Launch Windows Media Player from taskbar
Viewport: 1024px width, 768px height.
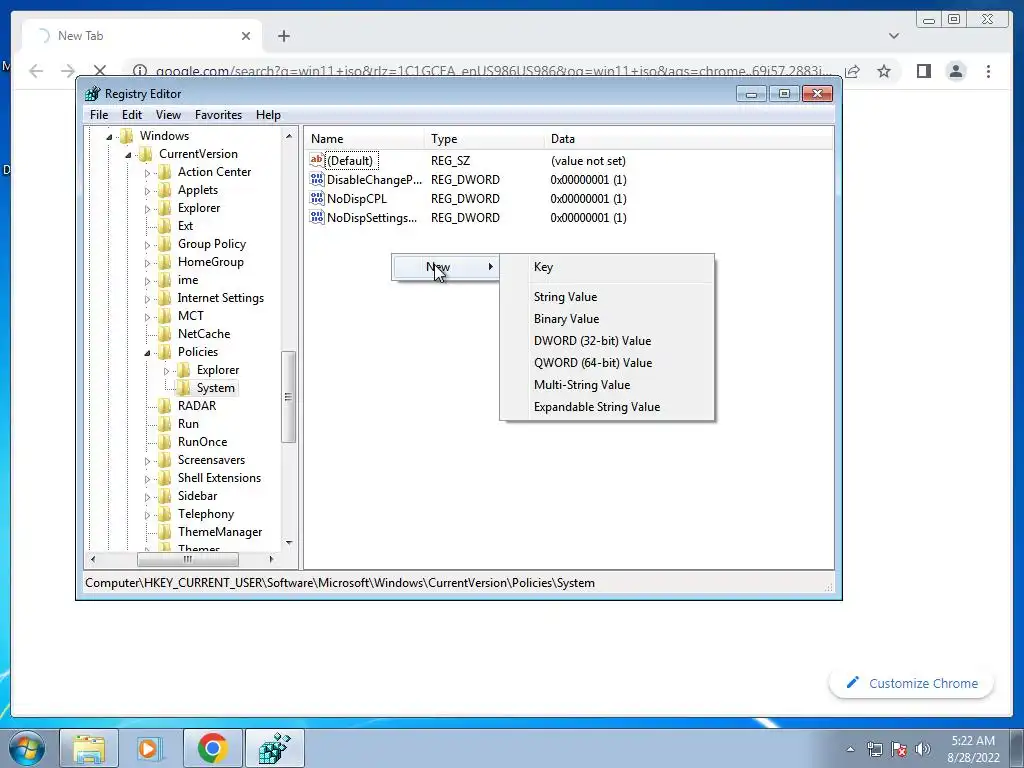(x=148, y=748)
